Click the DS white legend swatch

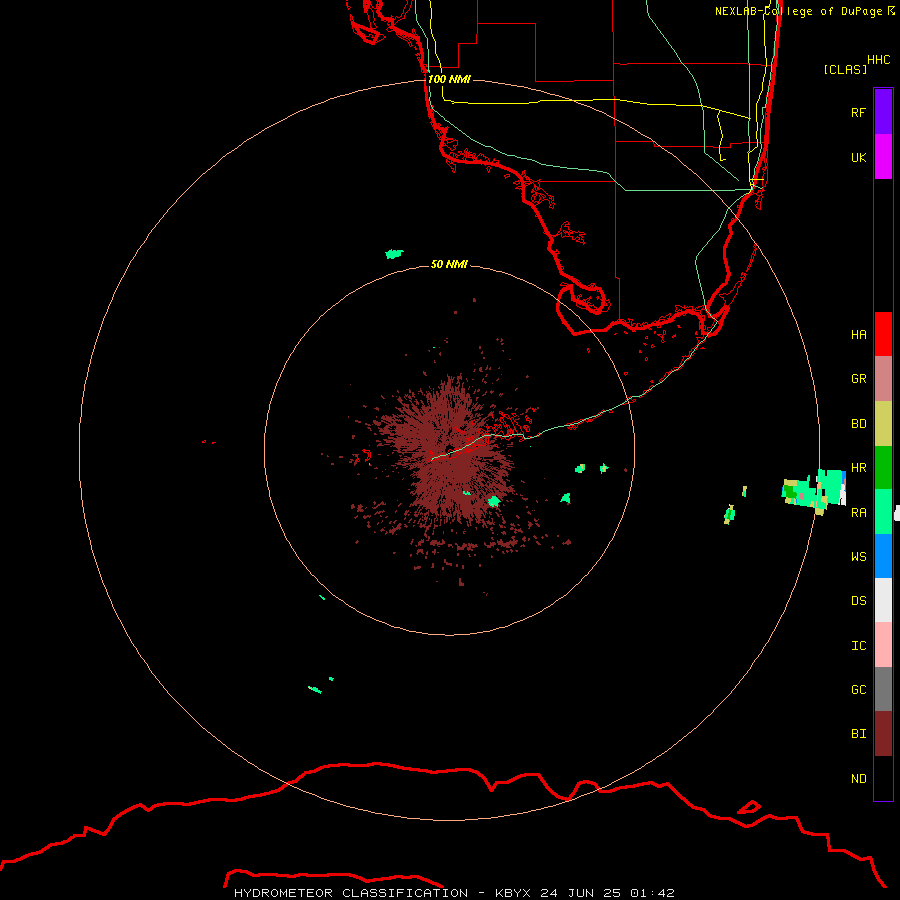point(883,600)
